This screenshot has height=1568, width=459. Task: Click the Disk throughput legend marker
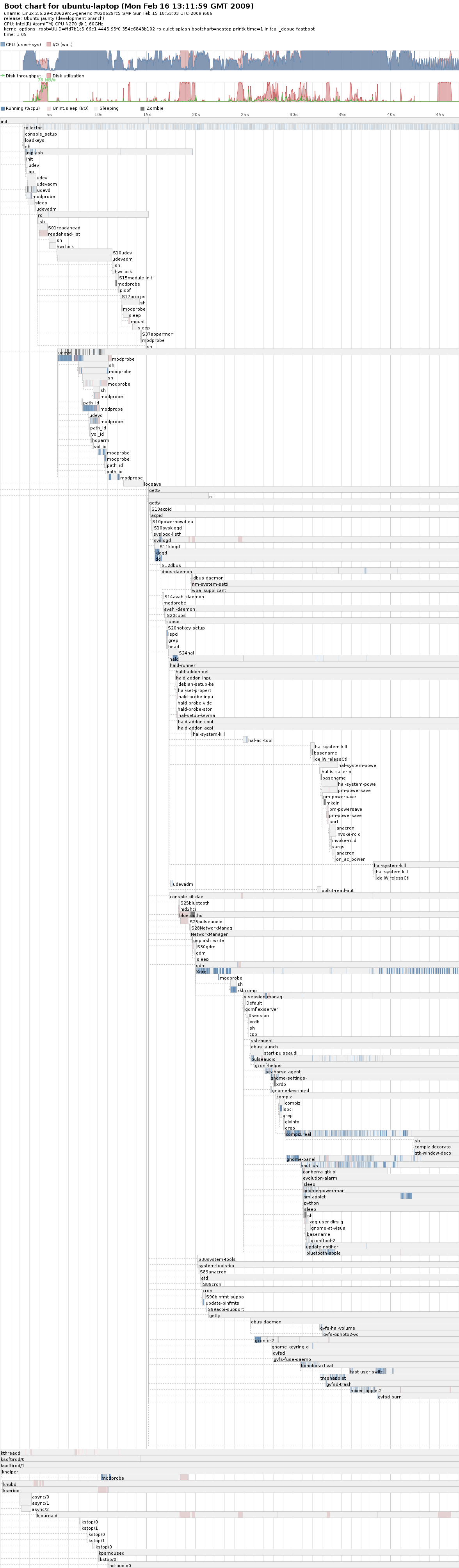[3, 76]
